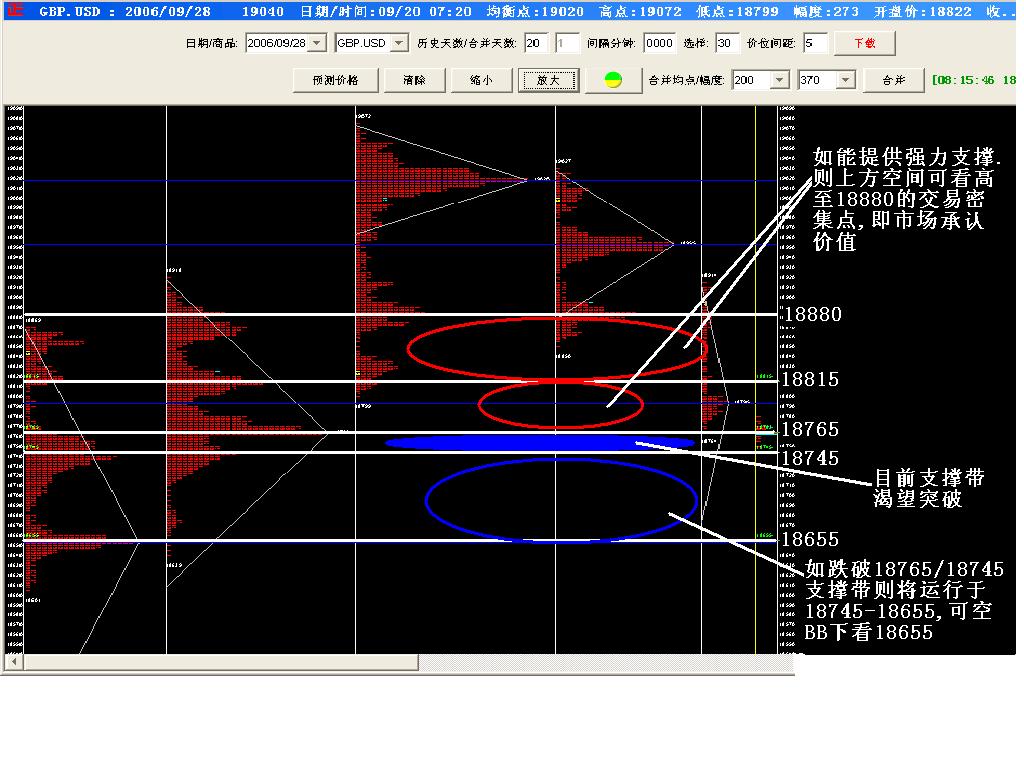
Task: Click the yellow-green circle indicator button
Action: click(x=613, y=80)
